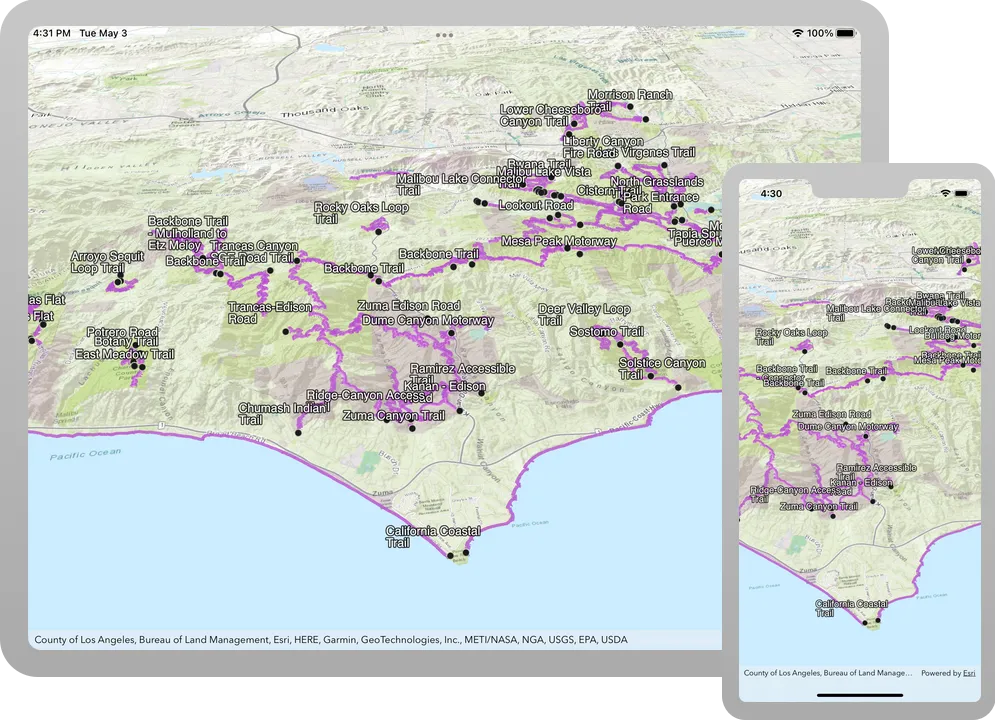This screenshot has height=720, width=995.
Task: Tap the 4:31 PM clock on the iPad
Action: [51, 33]
